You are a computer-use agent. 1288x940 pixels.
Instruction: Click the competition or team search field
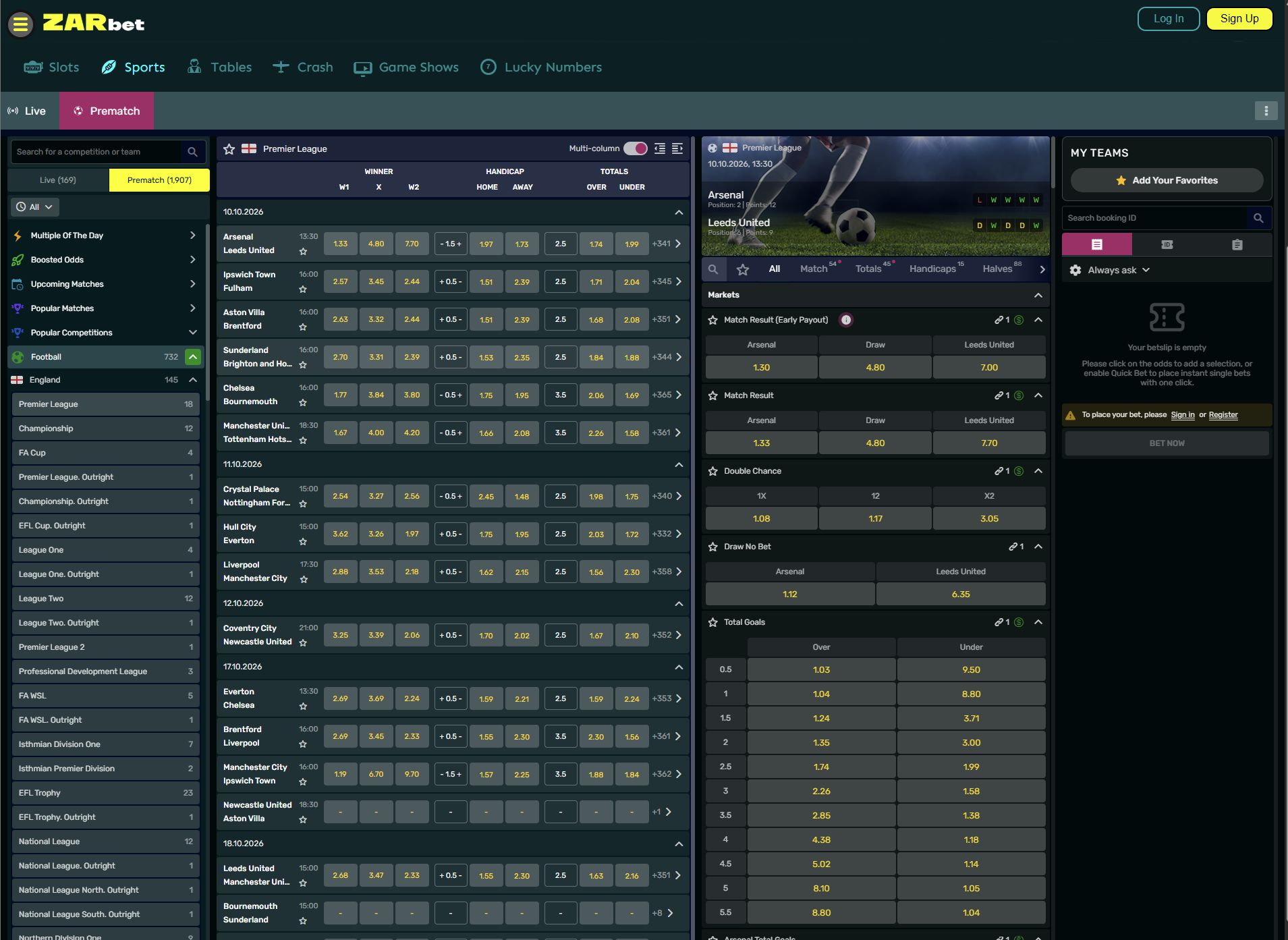click(x=96, y=152)
